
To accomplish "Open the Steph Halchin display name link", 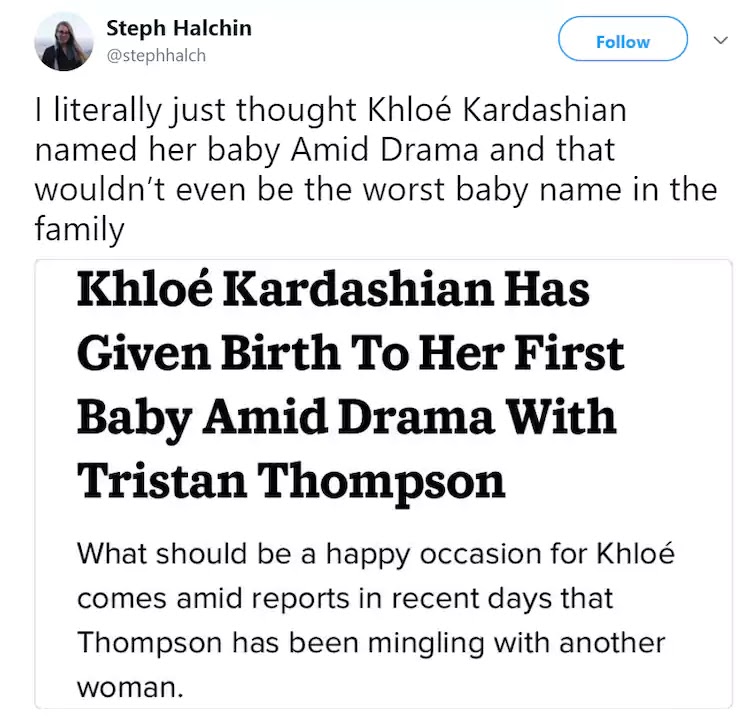I will [179, 28].
